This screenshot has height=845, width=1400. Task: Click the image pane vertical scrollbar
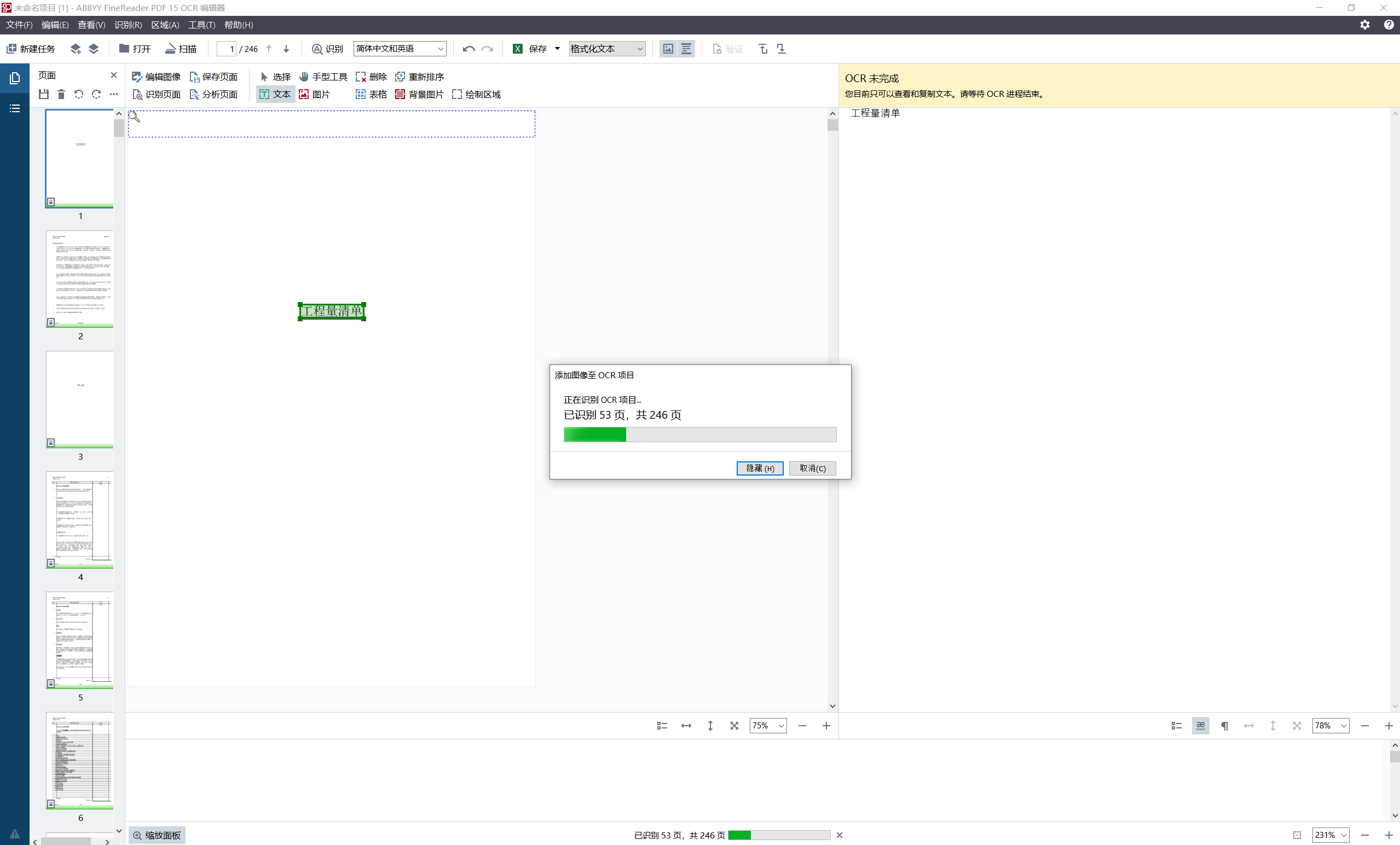point(832,409)
